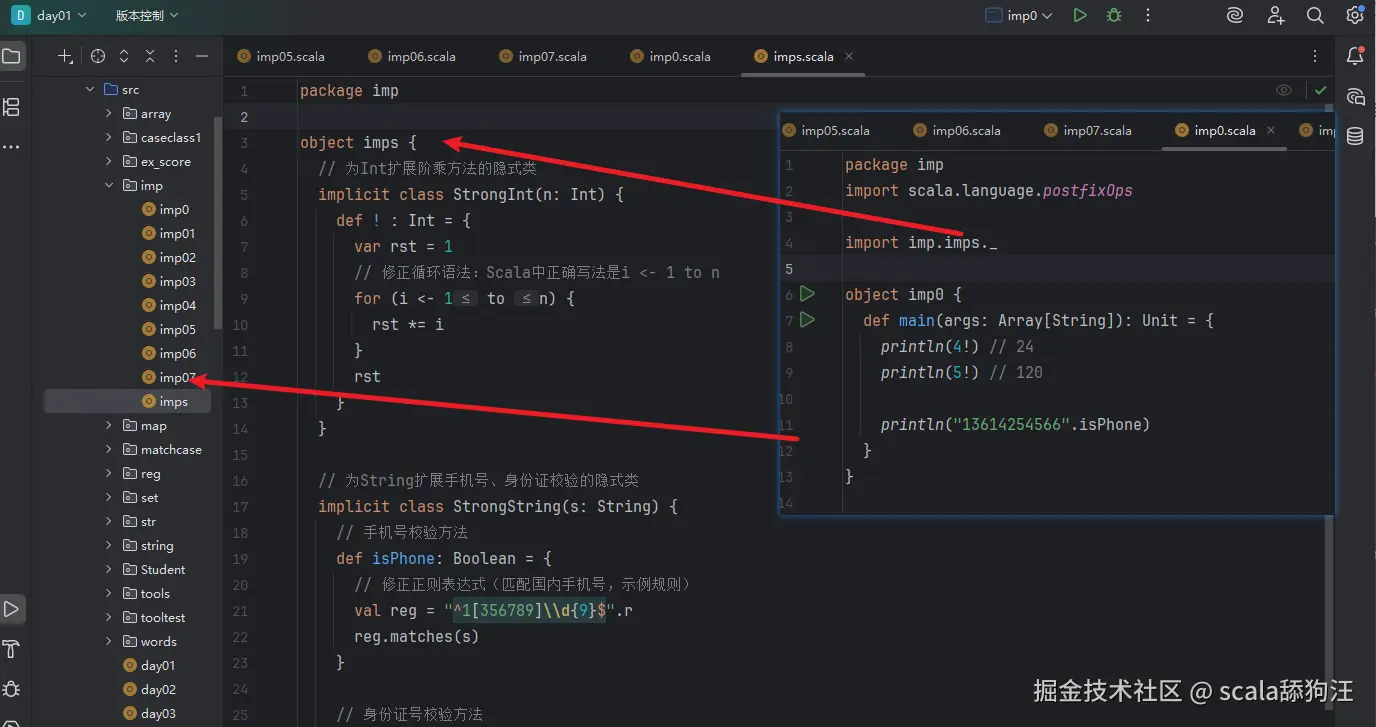Screen dimensions: 1376x727
Task: Show hidden editor tabs via tab bar dots
Action: (1315, 56)
